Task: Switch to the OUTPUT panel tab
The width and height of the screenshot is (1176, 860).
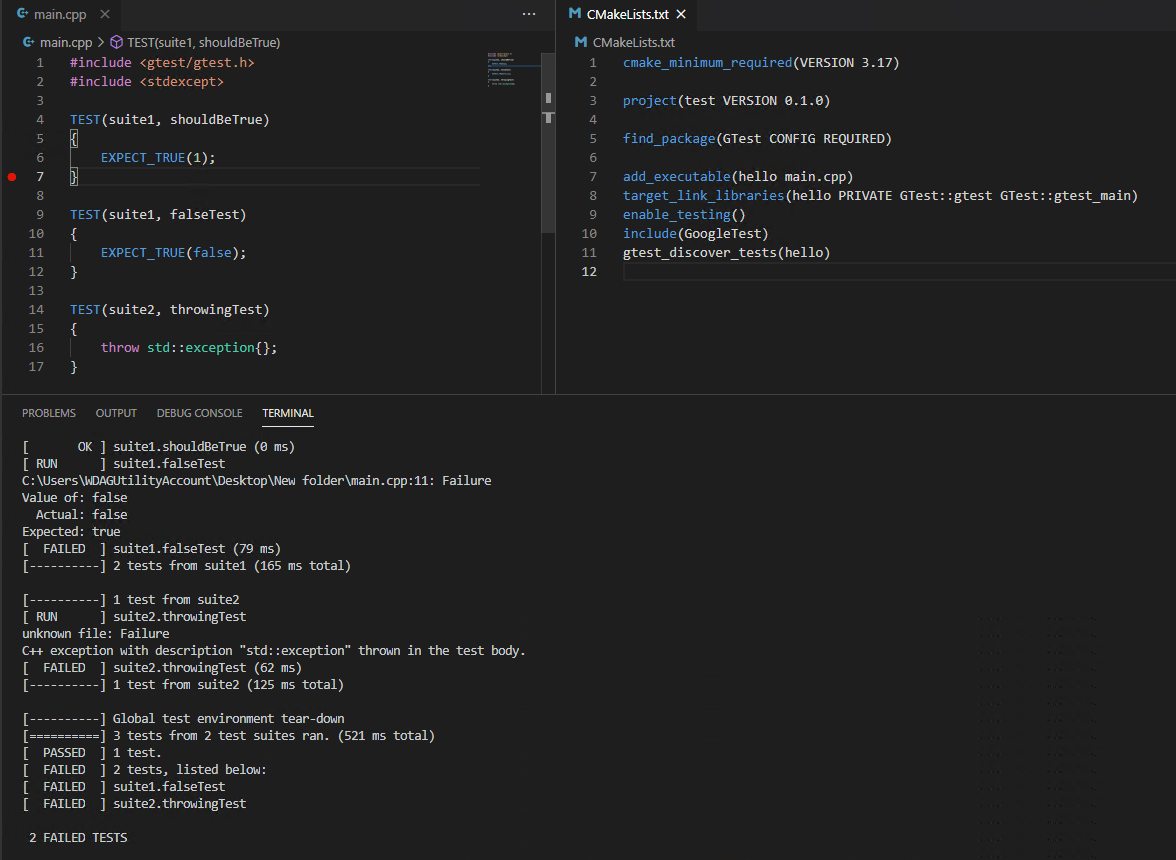Action: (x=116, y=413)
